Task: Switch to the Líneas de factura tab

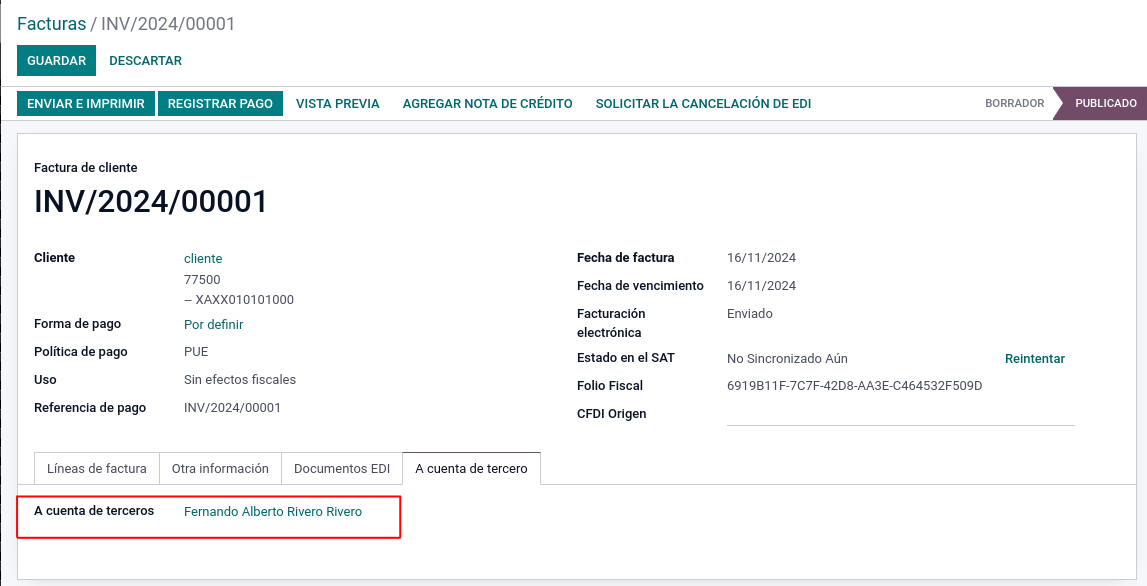Action: (x=97, y=469)
